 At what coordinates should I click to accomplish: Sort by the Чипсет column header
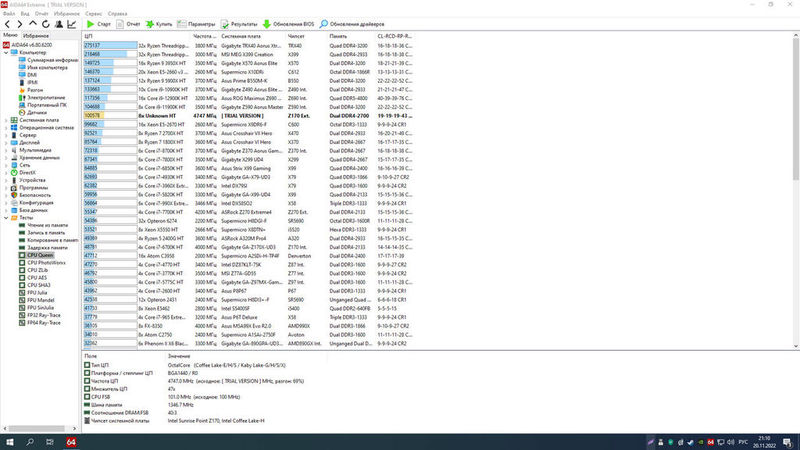(306, 36)
